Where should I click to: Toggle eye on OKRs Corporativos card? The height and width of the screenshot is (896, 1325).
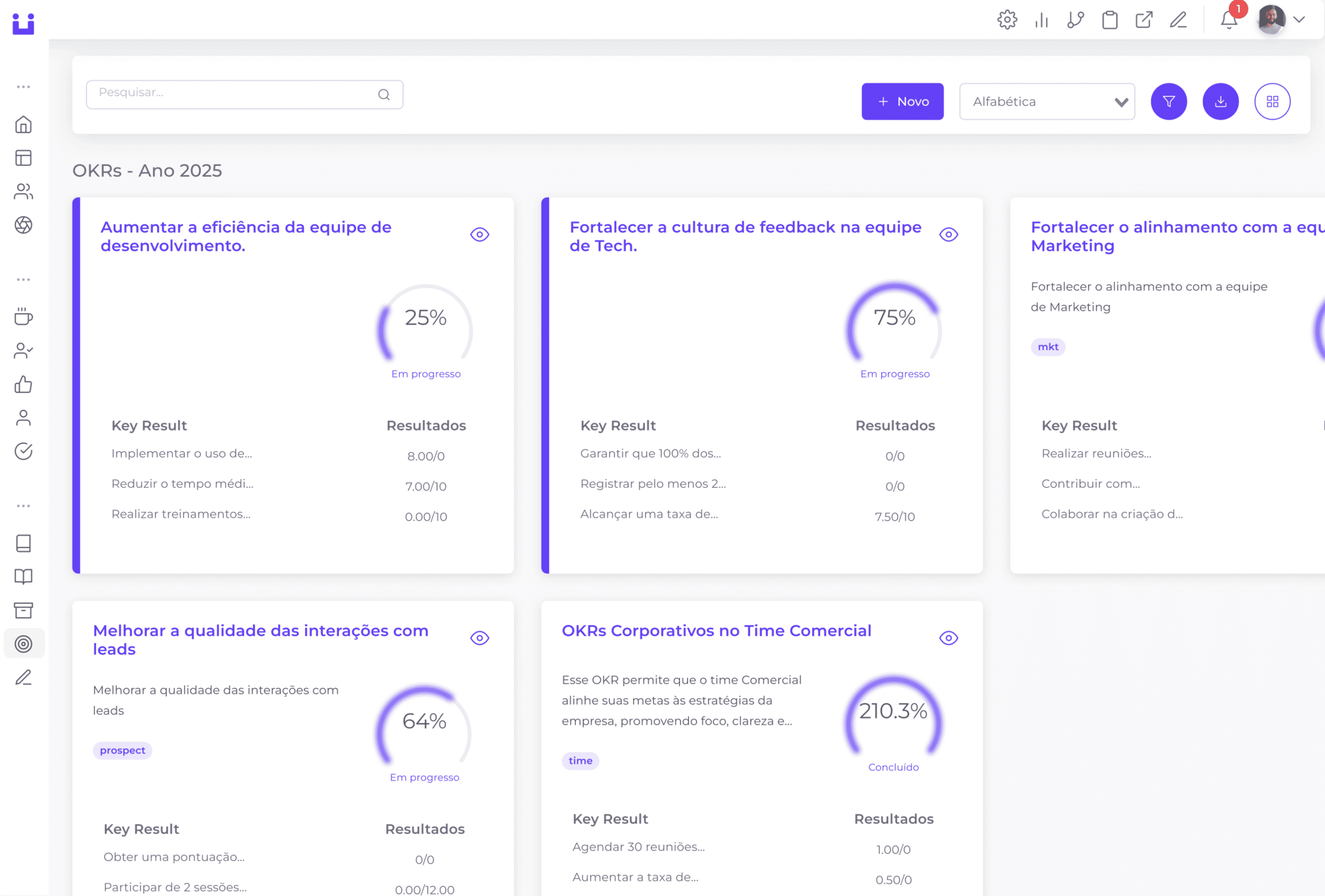click(x=948, y=638)
